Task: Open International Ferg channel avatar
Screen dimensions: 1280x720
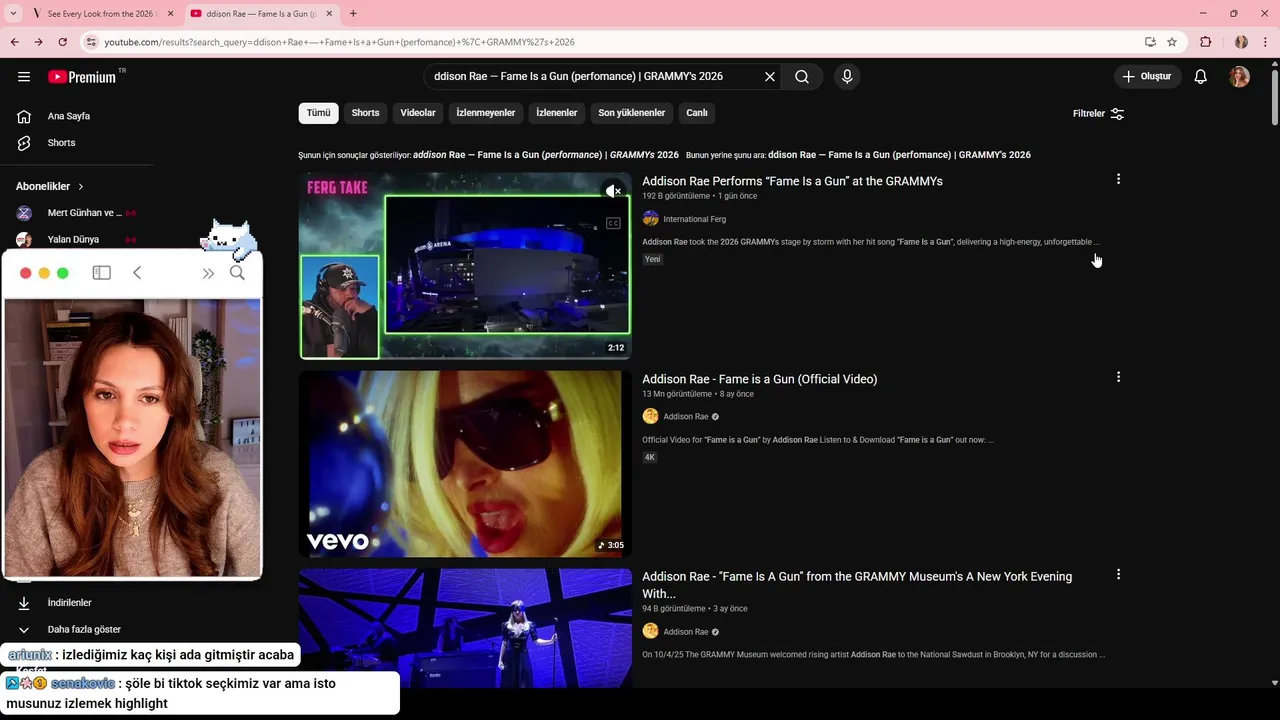Action: point(650,219)
